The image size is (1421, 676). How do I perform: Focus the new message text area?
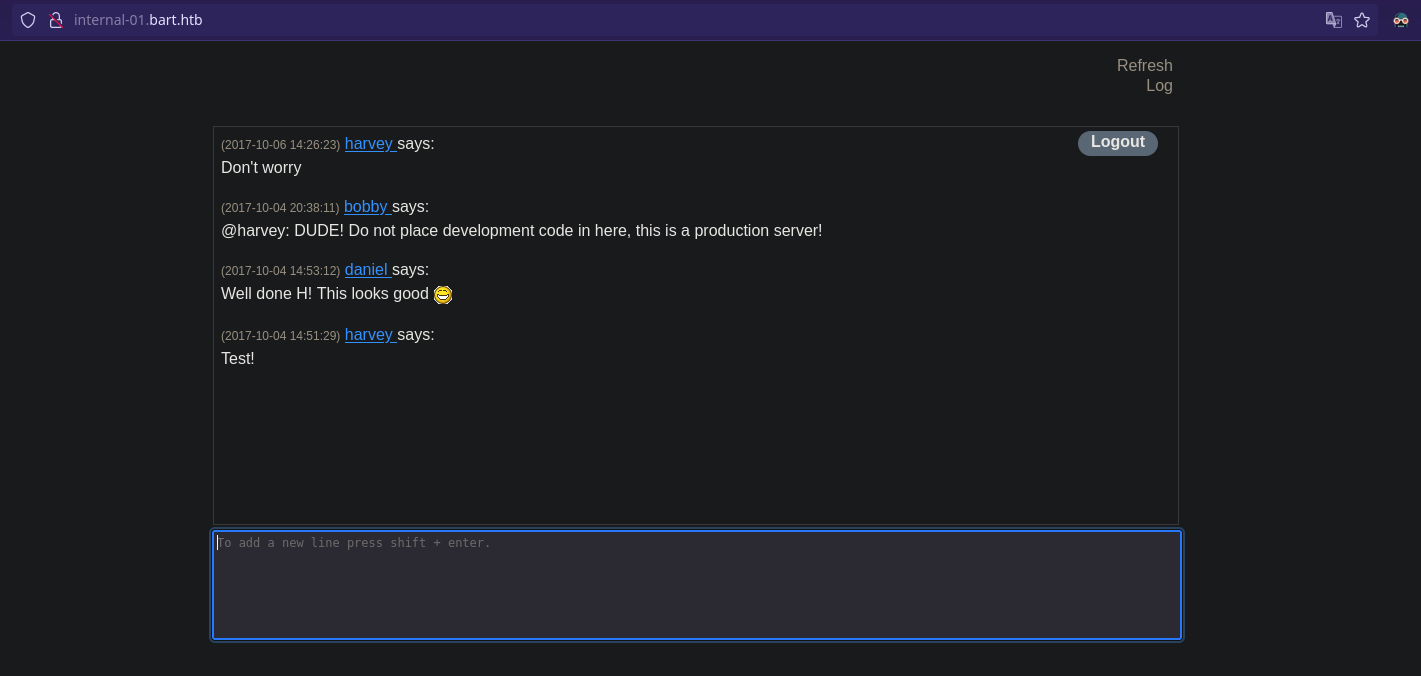click(696, 585)
